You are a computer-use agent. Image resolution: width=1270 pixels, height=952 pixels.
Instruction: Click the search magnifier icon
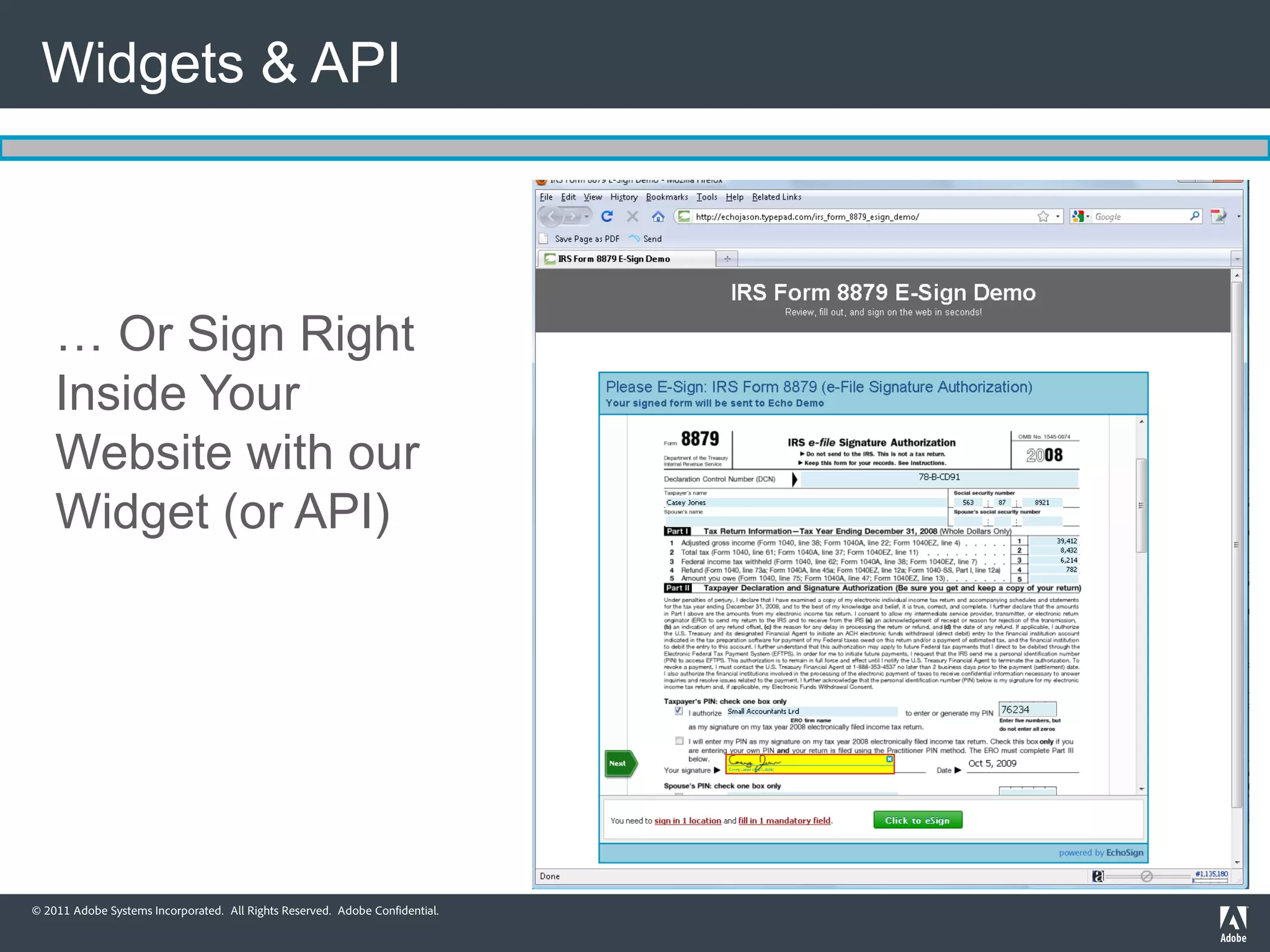pos(1194,216)
